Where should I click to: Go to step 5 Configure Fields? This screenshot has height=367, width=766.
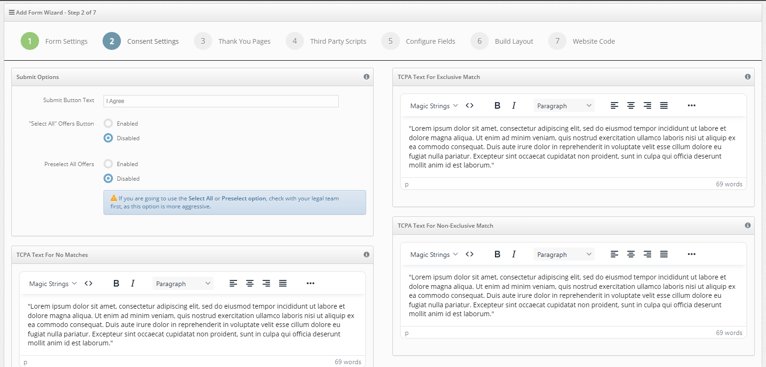click(419, 41)
